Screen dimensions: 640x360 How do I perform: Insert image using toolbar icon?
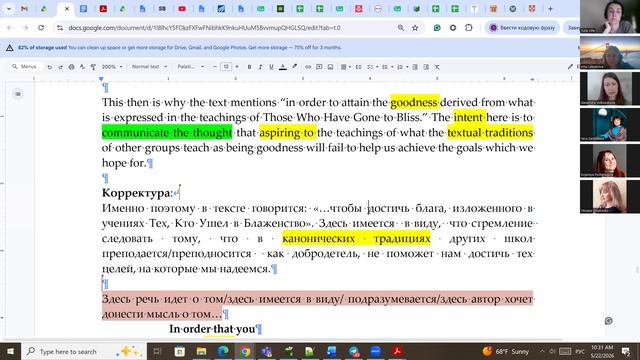click(330, 67)
